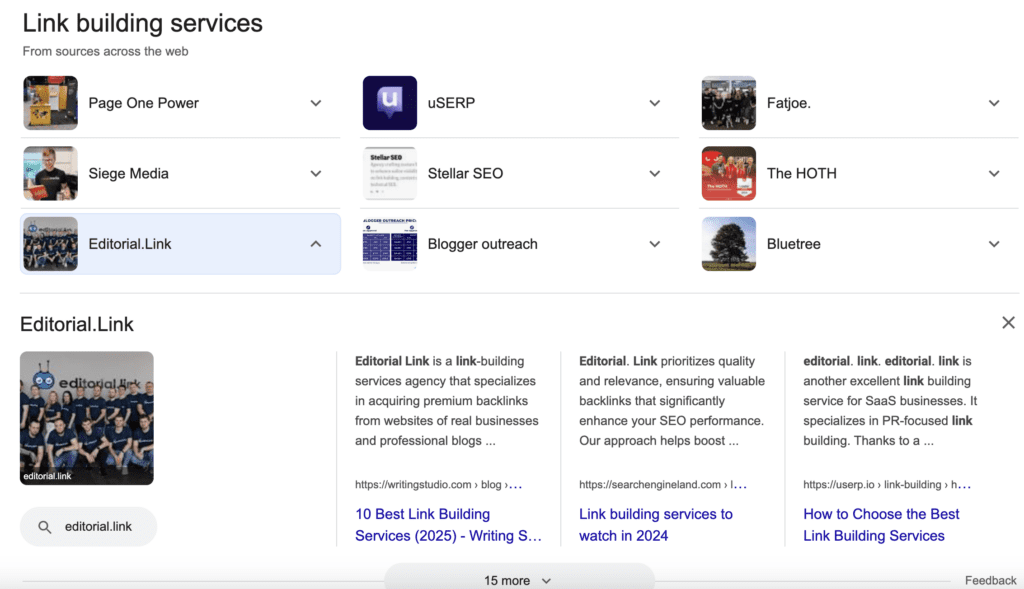Open "How to Choose the Best Link Building Services"
This screenshot has height=589, width=1024.
point(881,525)
